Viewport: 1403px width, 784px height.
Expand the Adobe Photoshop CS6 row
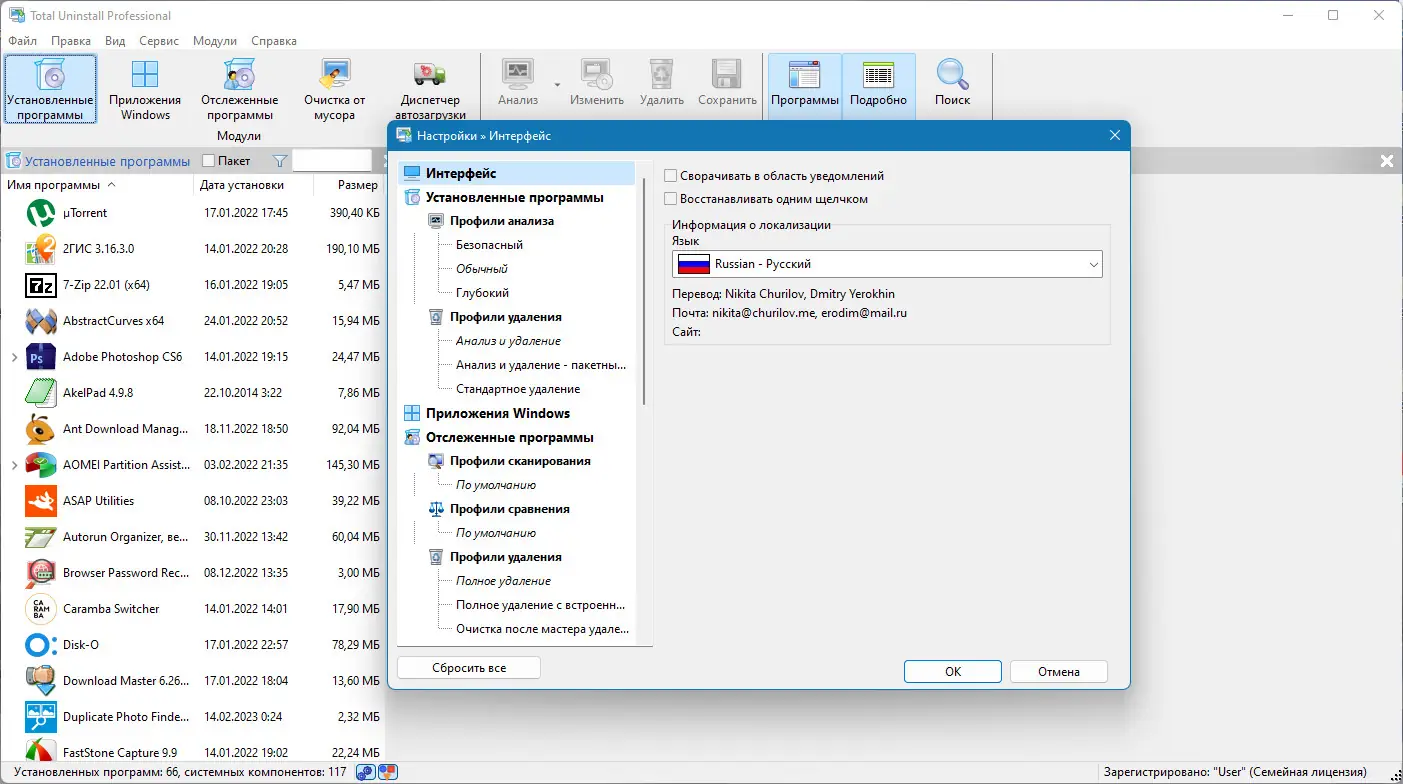14,357
